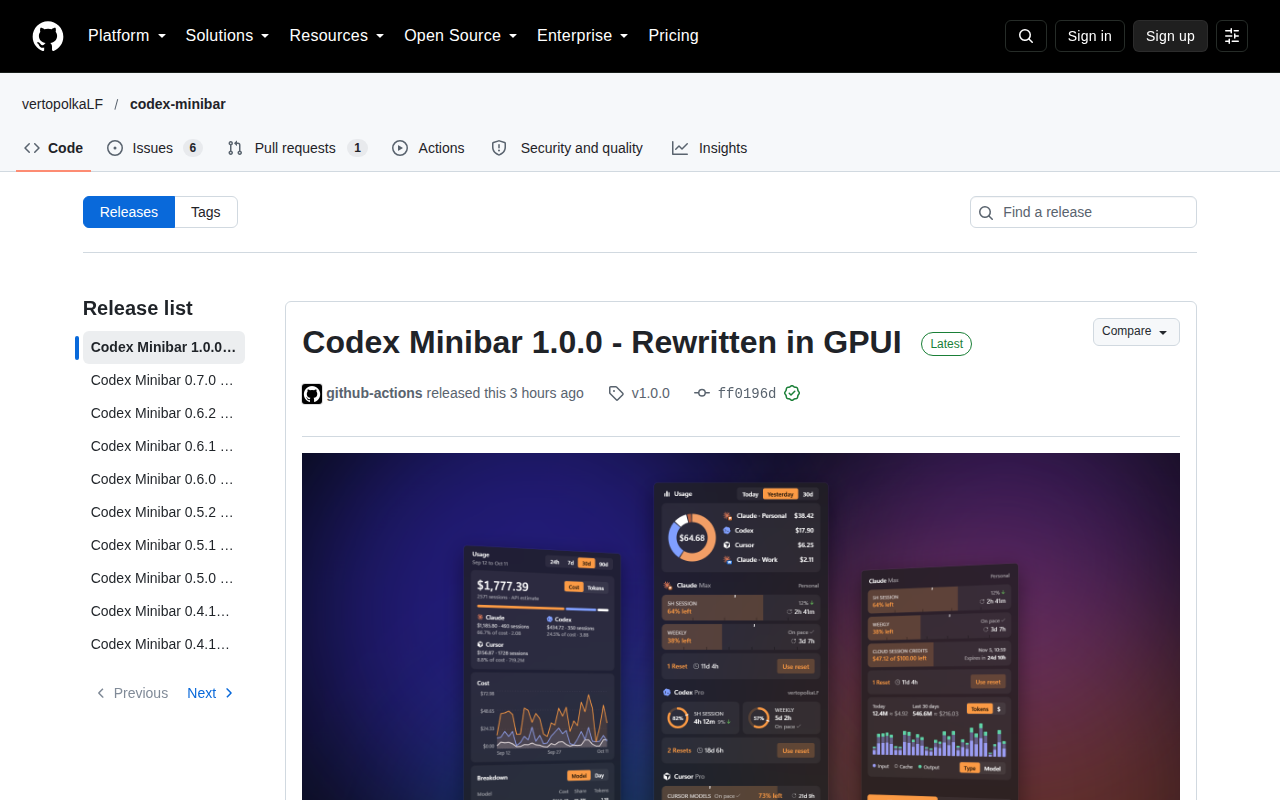The width and height of the screenshot is (1280, 800).
Task: Open the release title Codex Minibar 1.0.0
Action: click(602, 342)
